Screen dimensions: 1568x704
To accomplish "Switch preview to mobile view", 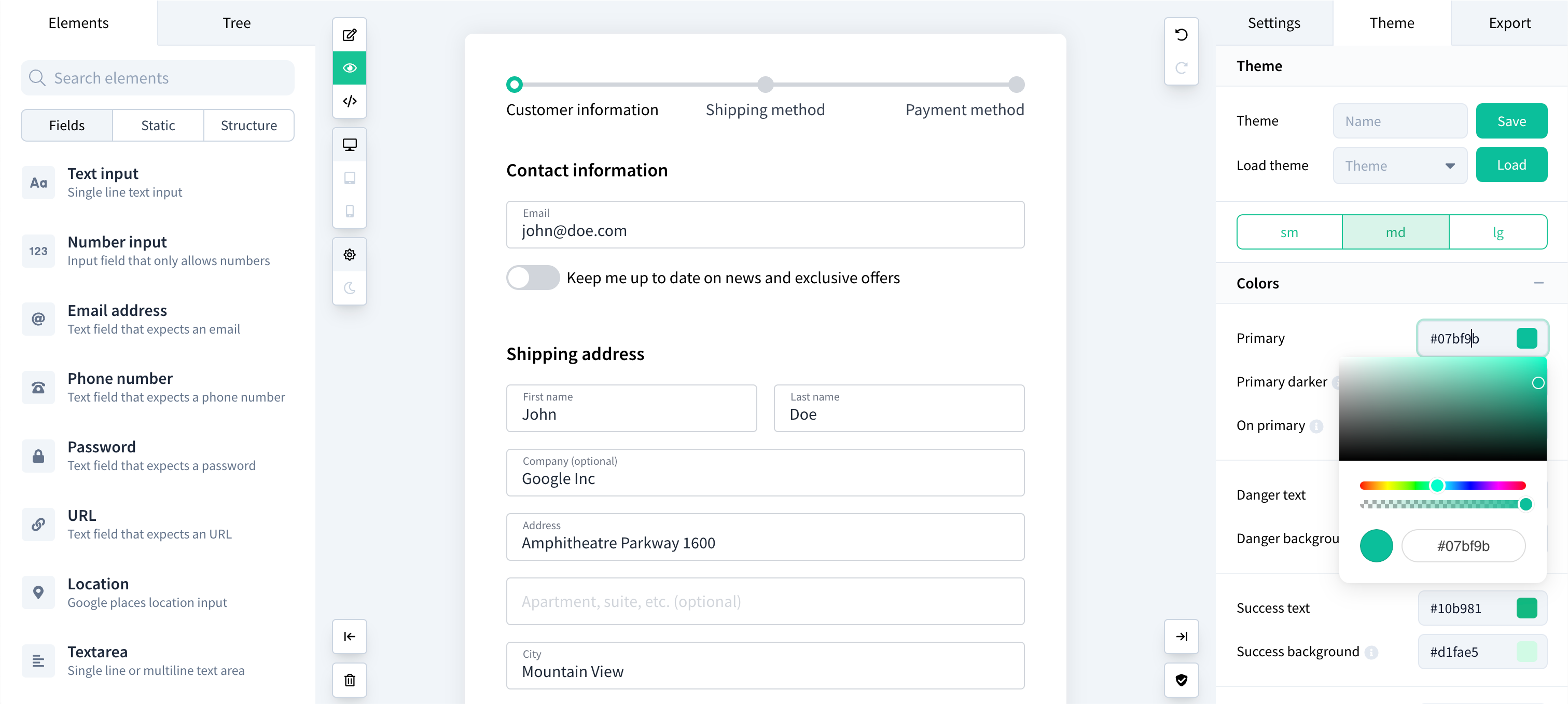I will pos(350,211).
